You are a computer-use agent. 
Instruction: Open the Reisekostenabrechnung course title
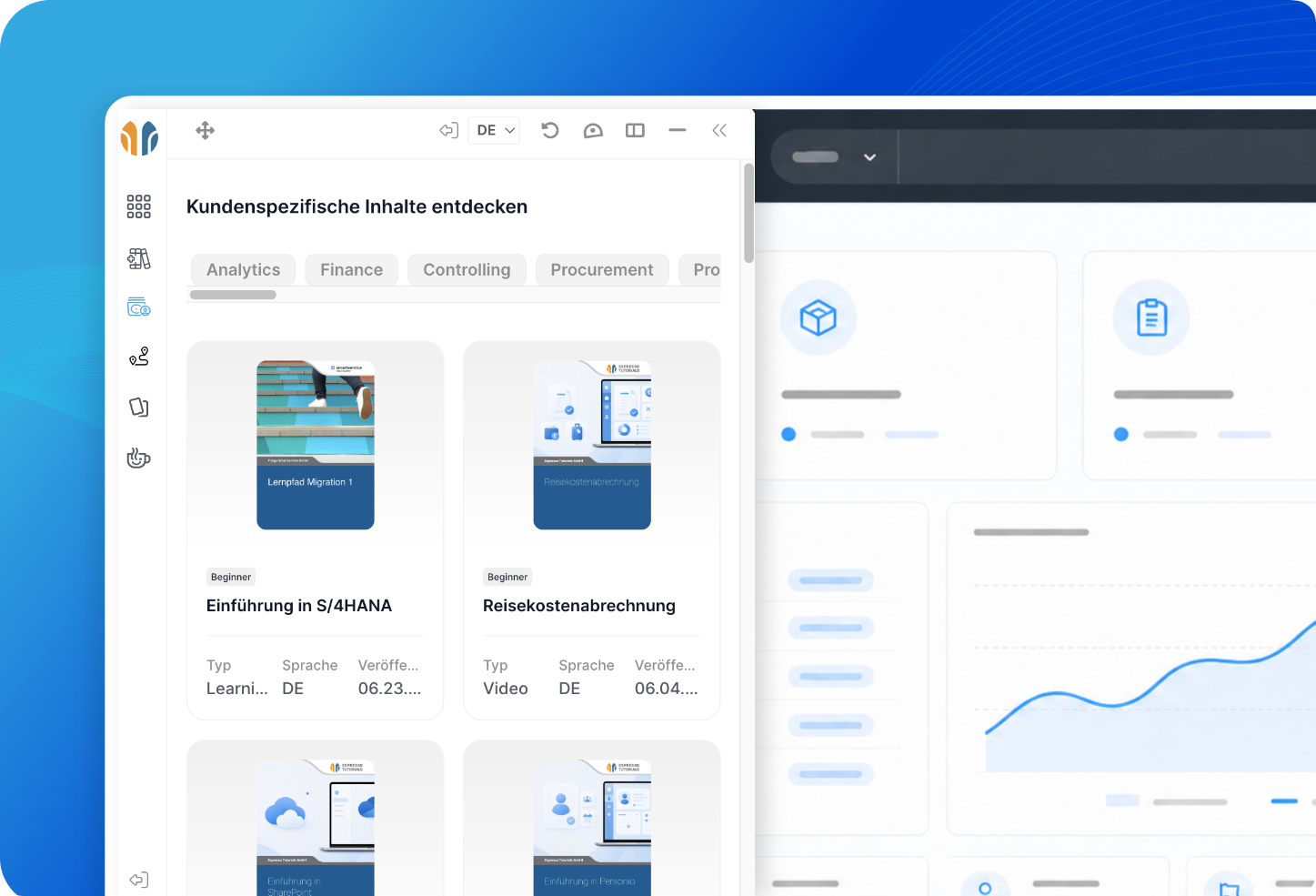click(579, 606)
